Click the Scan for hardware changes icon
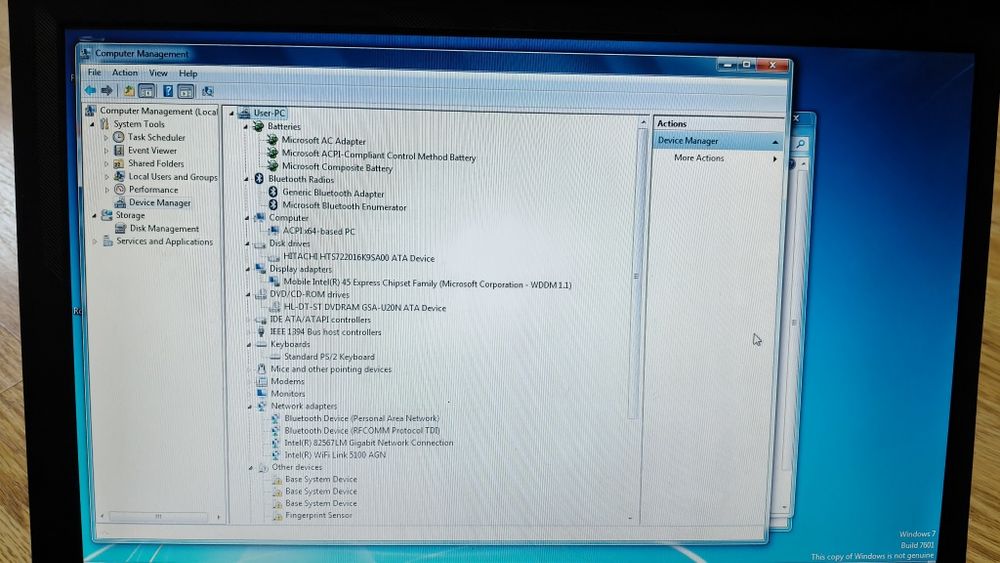 click(x=207, y=92)
